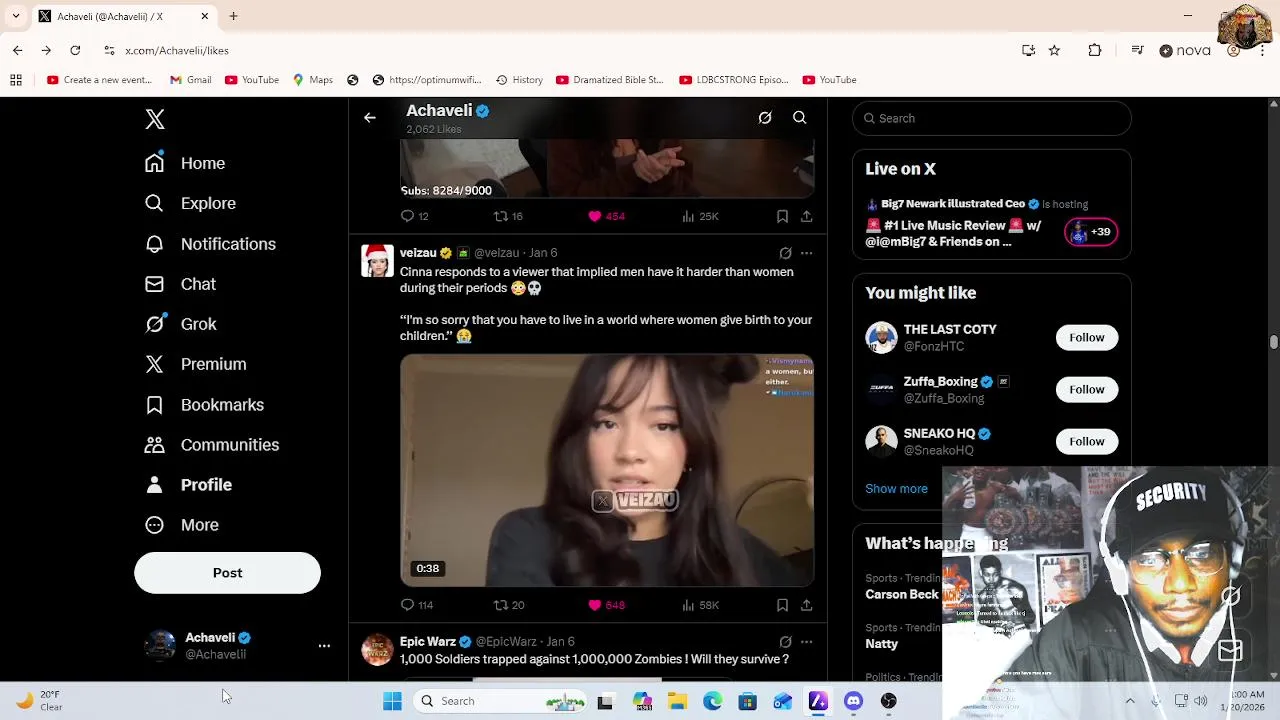
Task: Open Discord from the taskbar
Action: tap(853, 701)
